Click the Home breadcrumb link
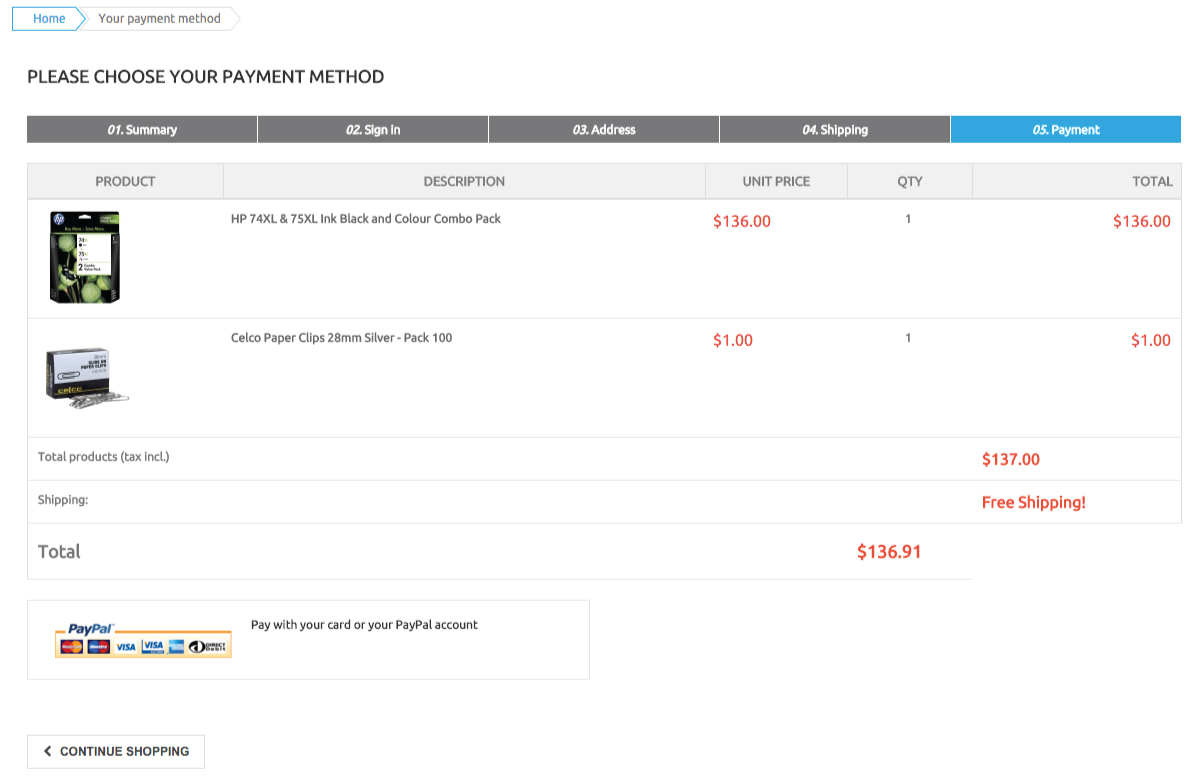 tap(49, 19)
